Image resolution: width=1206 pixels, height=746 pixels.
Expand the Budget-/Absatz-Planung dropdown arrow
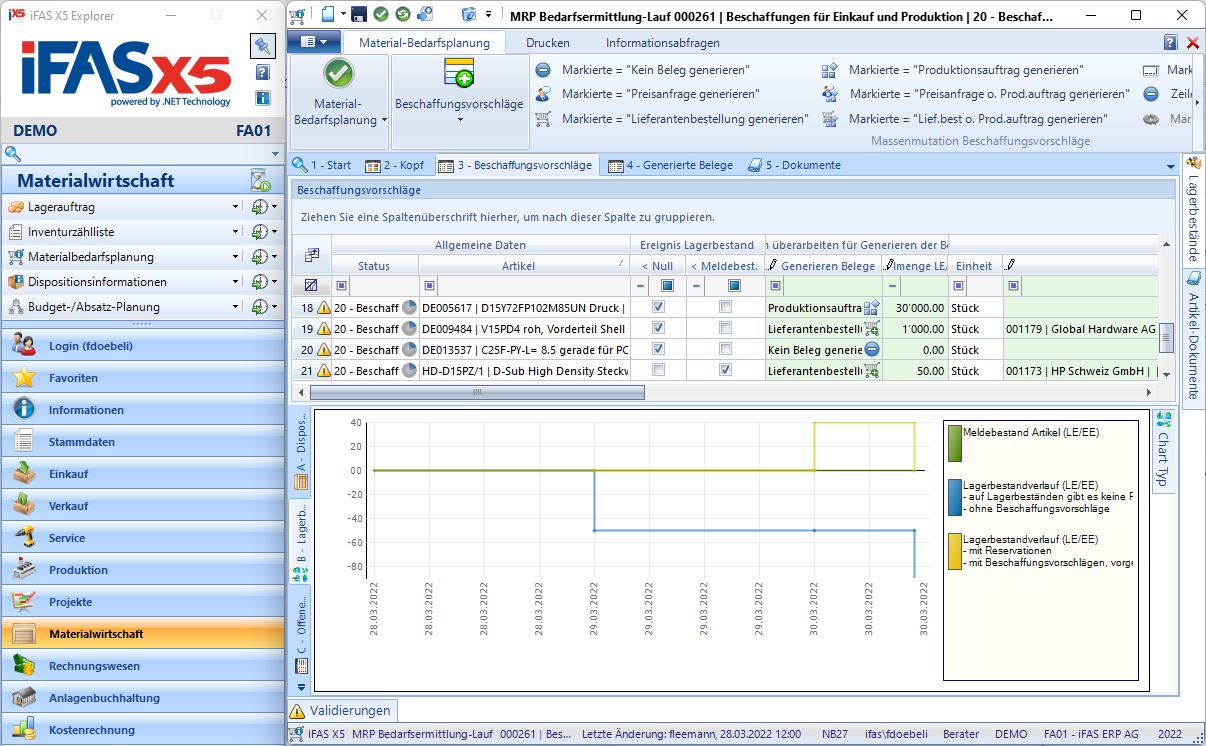236,307
